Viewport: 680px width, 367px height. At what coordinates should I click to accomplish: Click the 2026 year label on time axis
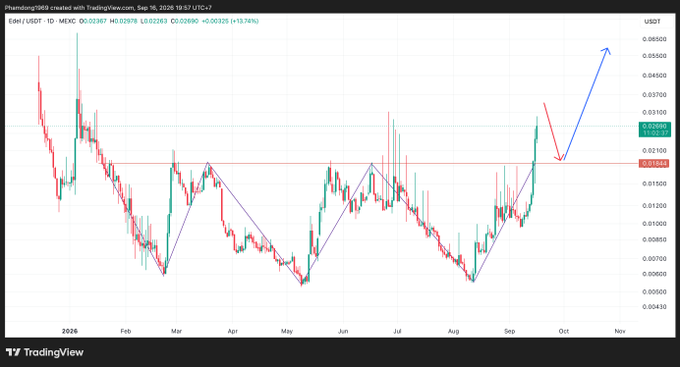[x=70, y=331]
